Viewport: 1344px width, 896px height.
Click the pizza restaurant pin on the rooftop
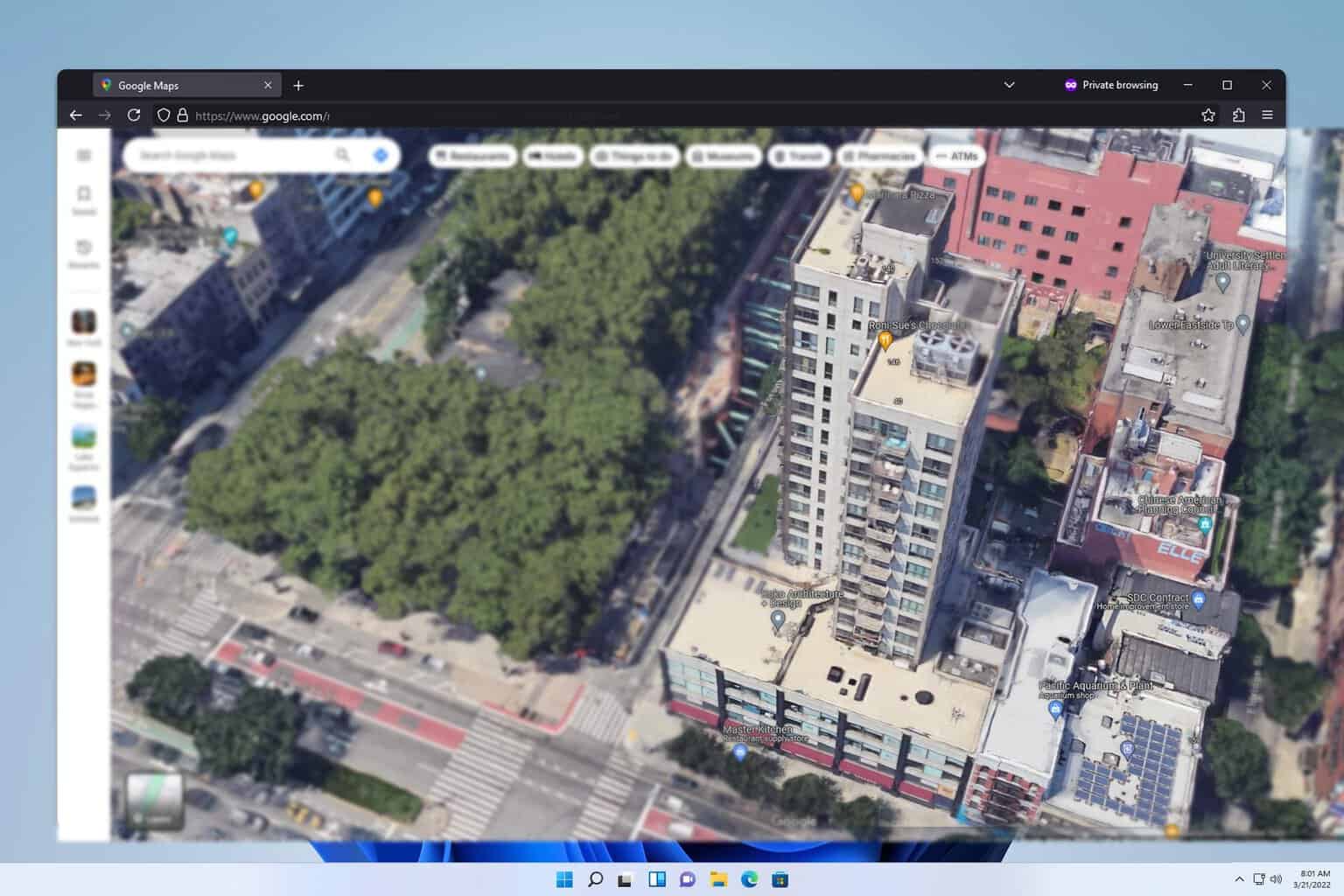coord(857,192)
